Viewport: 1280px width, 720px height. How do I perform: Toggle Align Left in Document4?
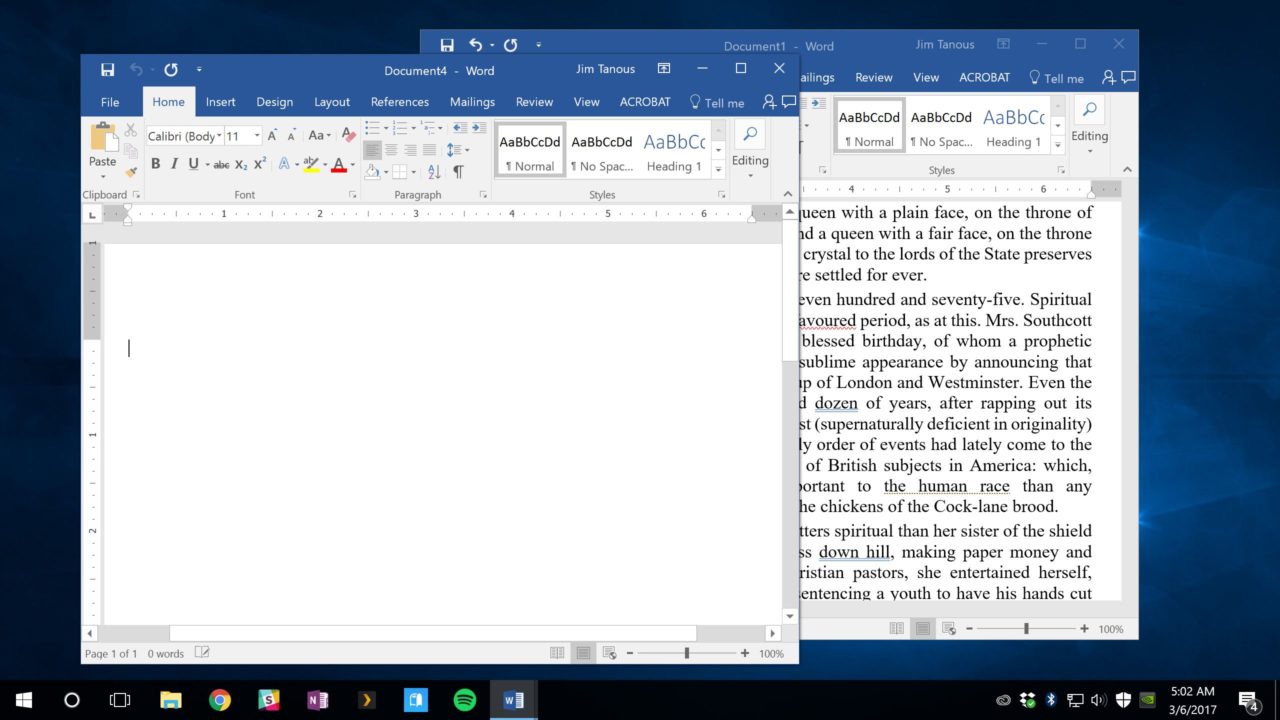(372, 150)
